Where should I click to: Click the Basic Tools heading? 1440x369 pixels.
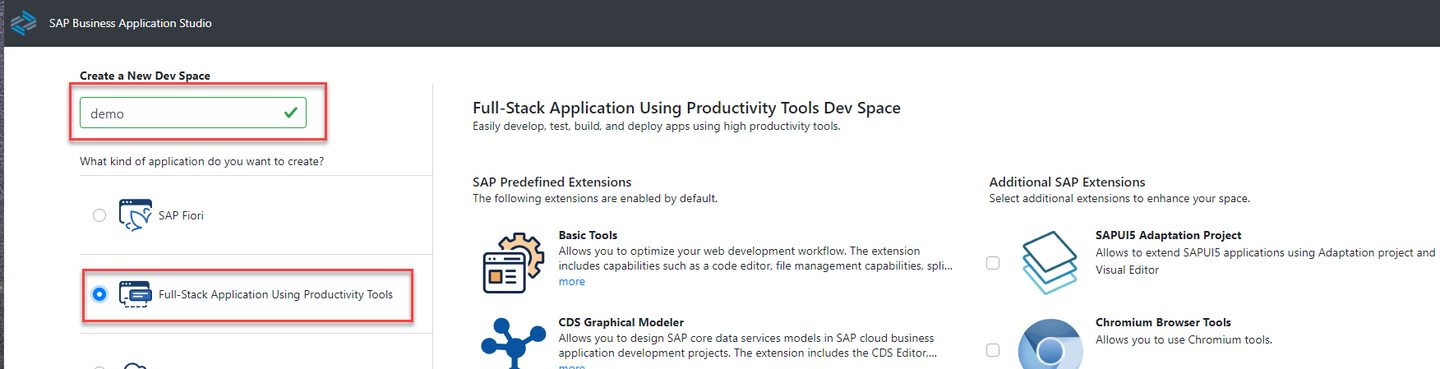point(588,235)
